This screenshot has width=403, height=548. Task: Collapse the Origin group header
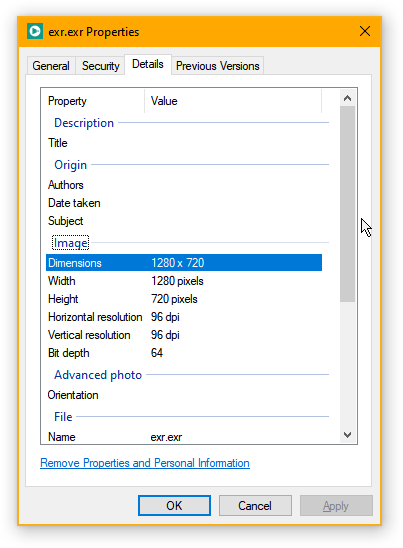tap(70, 165)
